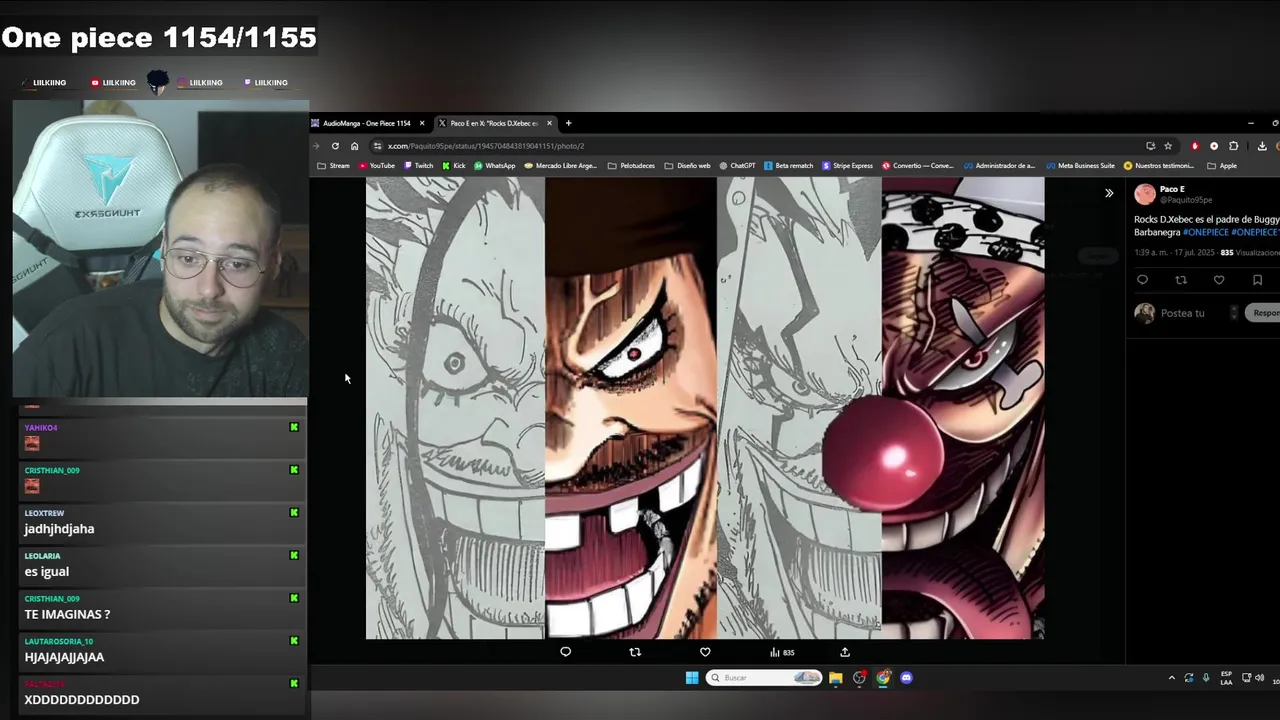1280x720 pixels.
Task: Click the 'Postea tu' reply field
Action: coord(1183,313)
